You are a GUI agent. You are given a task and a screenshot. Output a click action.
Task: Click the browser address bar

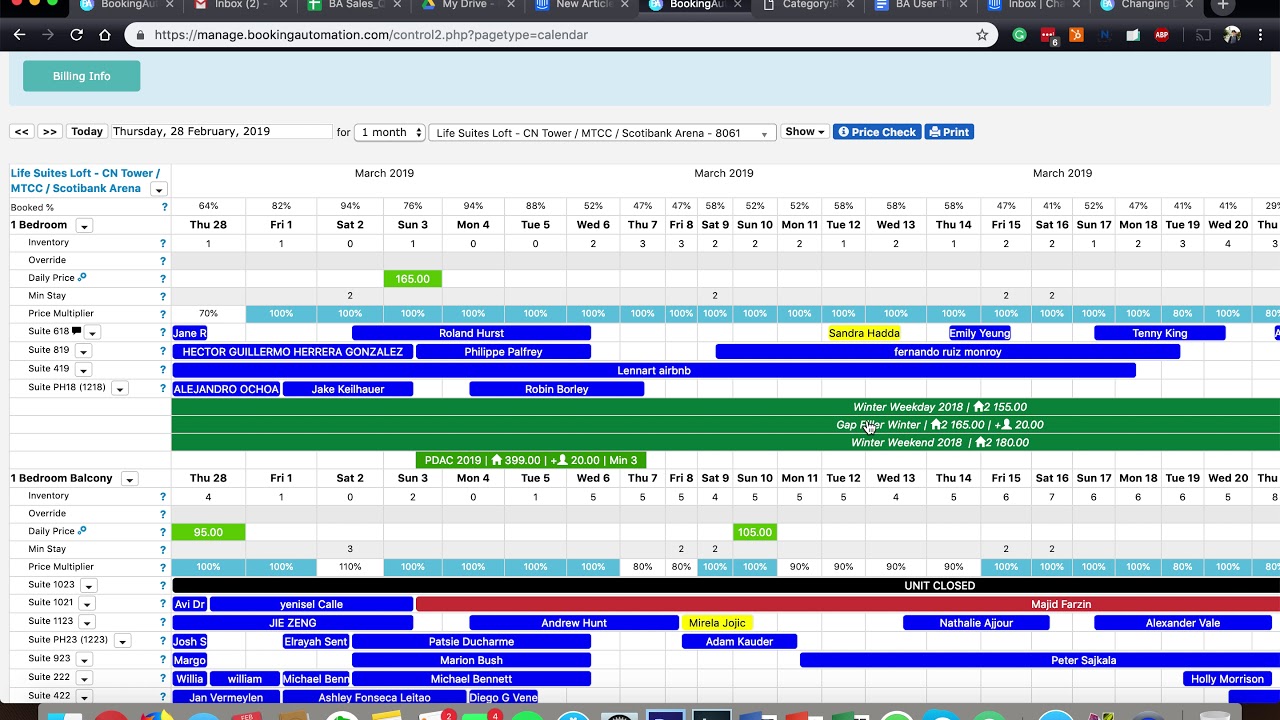tap(560, 35)
